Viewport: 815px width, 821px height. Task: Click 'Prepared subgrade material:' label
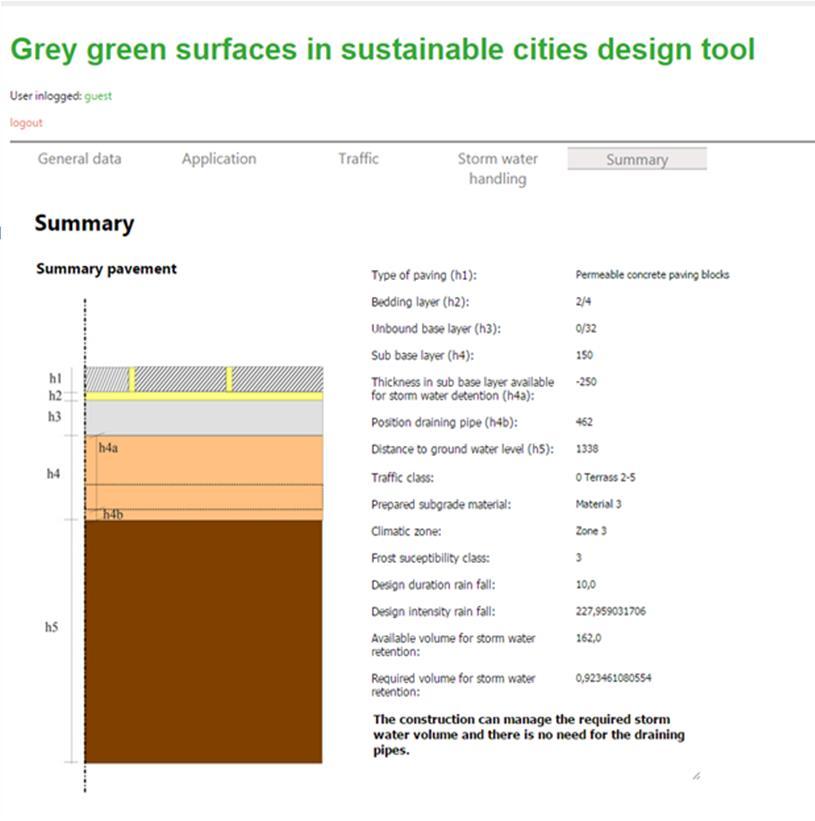(441, 505)
